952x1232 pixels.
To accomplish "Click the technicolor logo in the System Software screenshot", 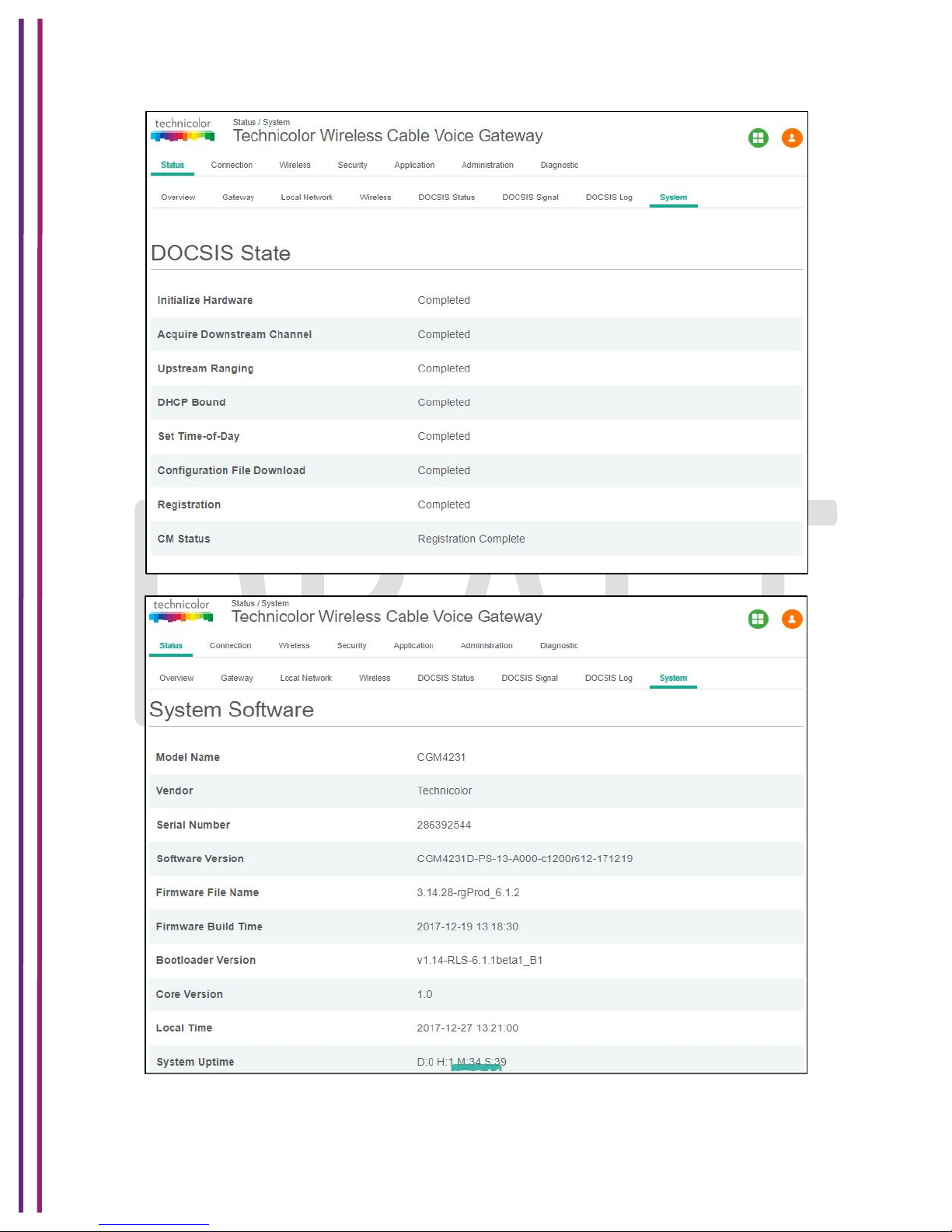I will coord(181,611).
